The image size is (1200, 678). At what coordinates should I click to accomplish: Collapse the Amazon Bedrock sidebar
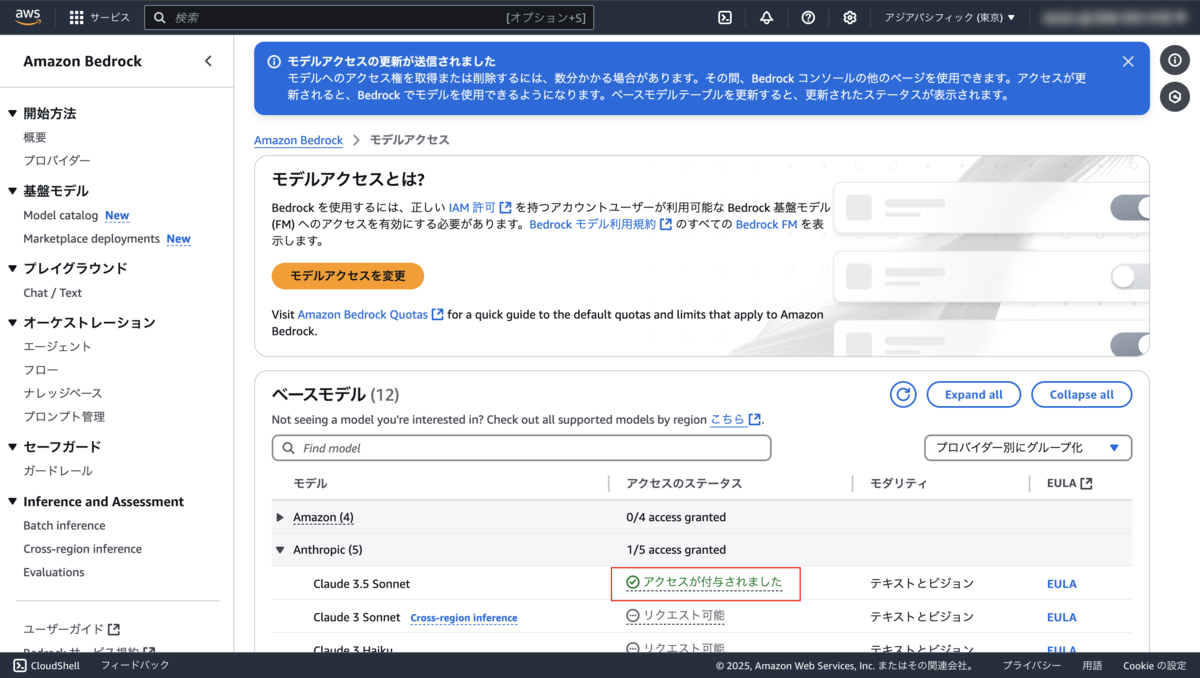point(208,61)
